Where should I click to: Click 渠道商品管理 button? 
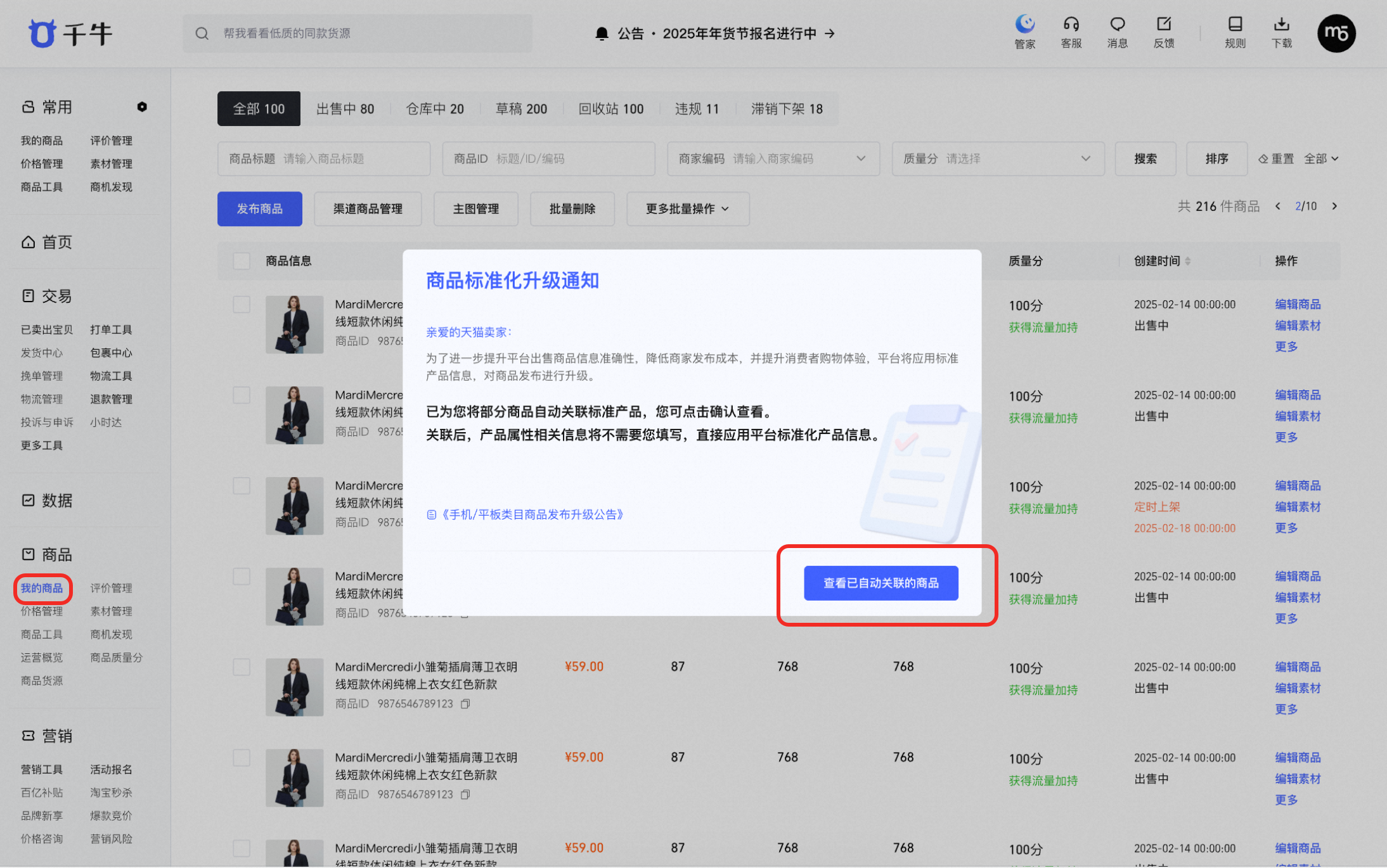point(368,208)
